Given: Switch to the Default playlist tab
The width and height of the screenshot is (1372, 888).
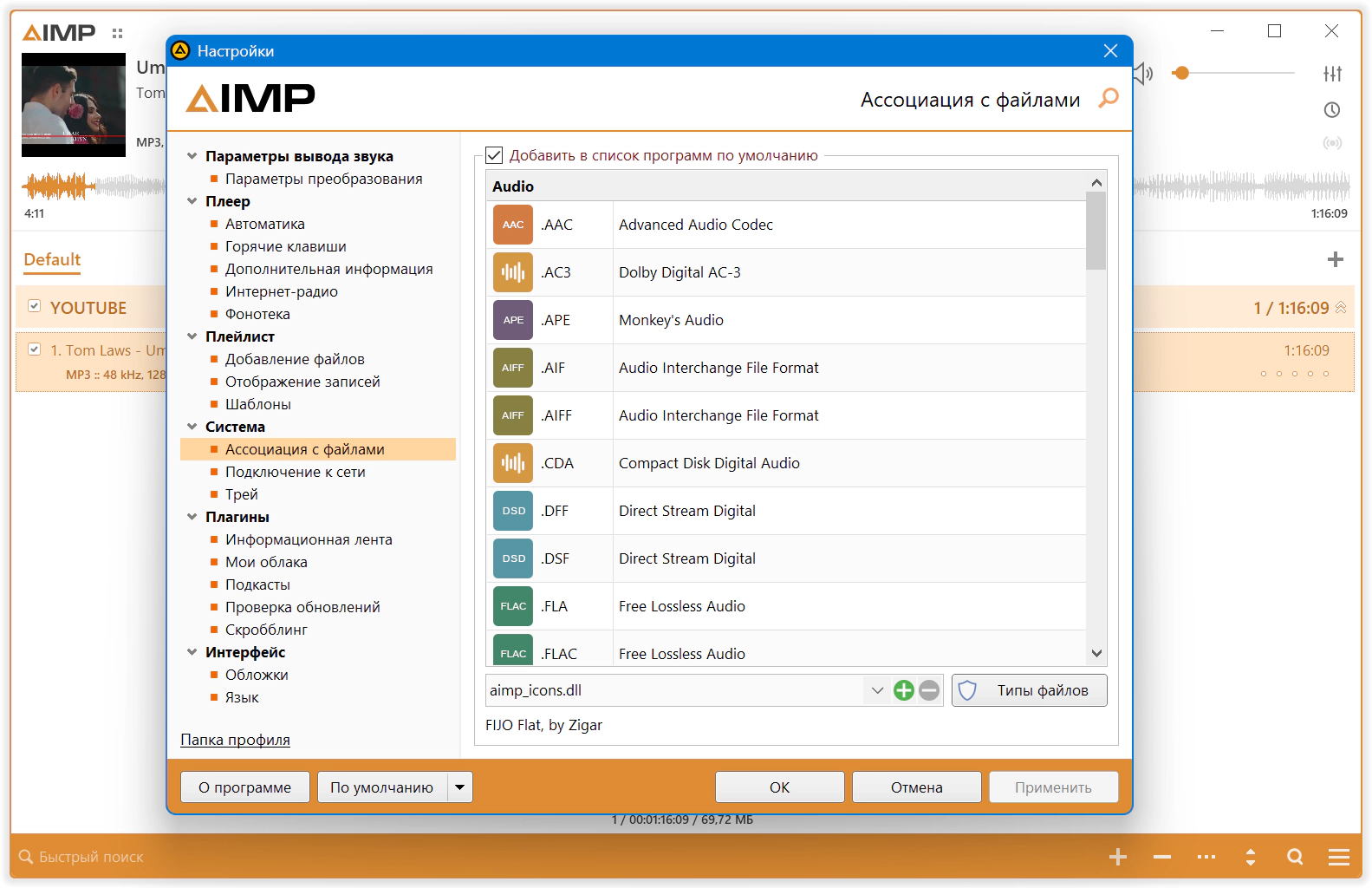Looking at the screenshot, I should click(x=52, y=259).
